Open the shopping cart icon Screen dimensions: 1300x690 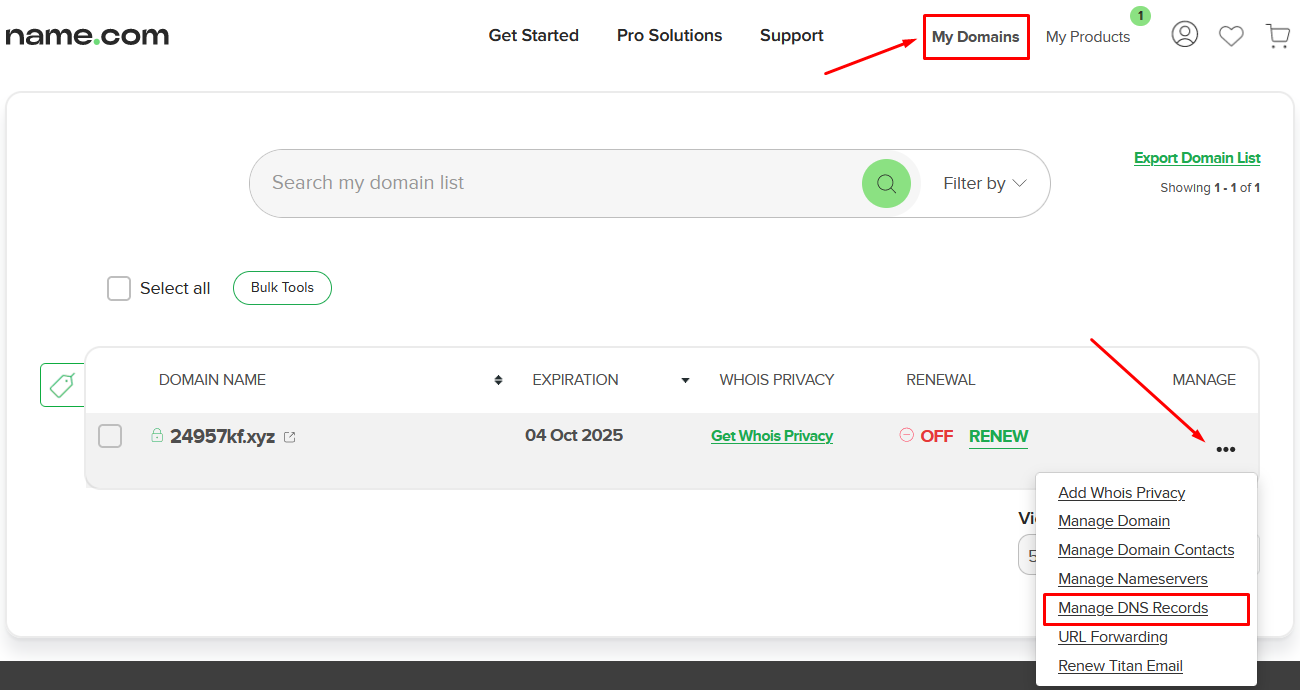click(1277, 35)
